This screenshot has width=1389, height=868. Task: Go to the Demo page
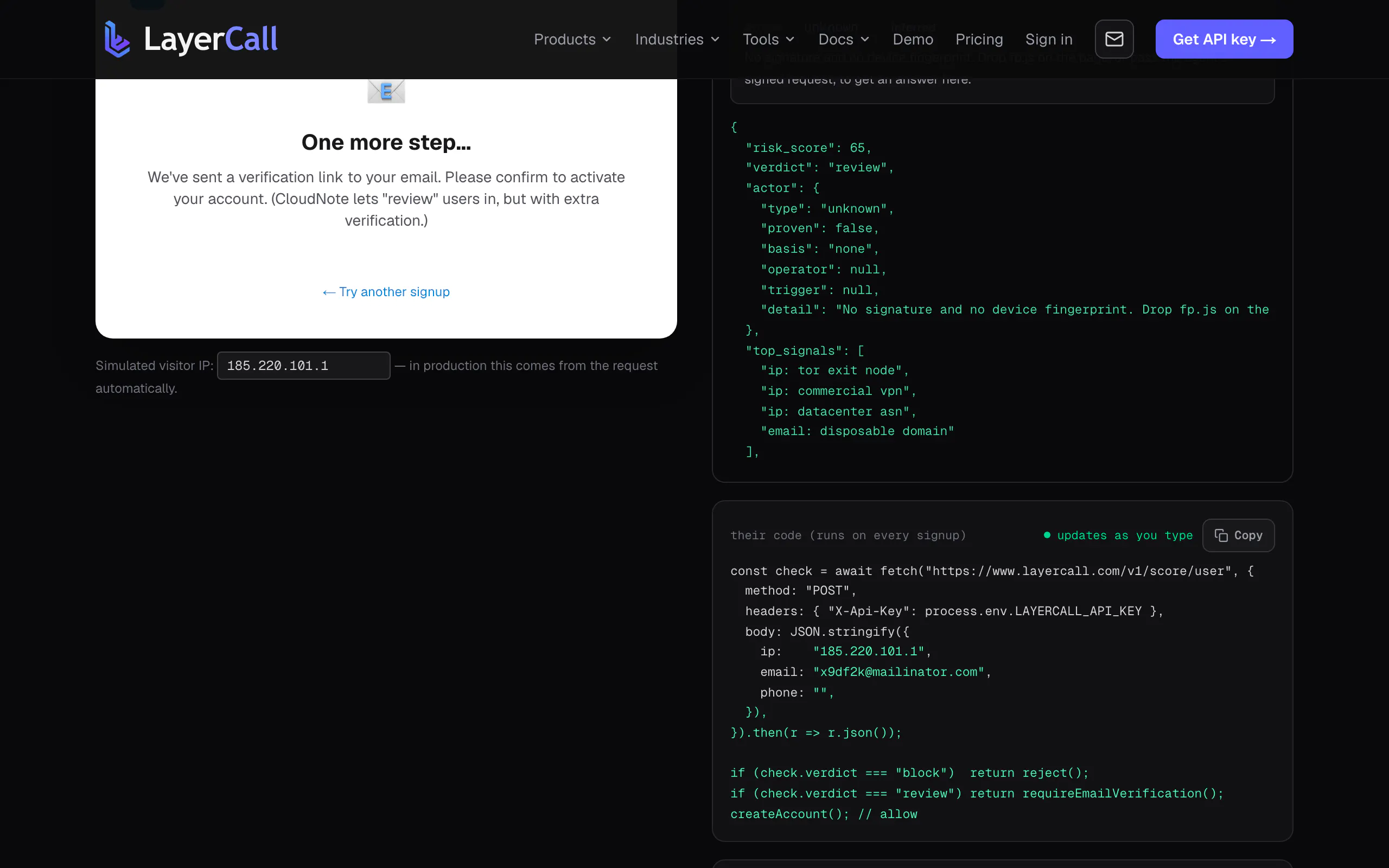point(913,39)
